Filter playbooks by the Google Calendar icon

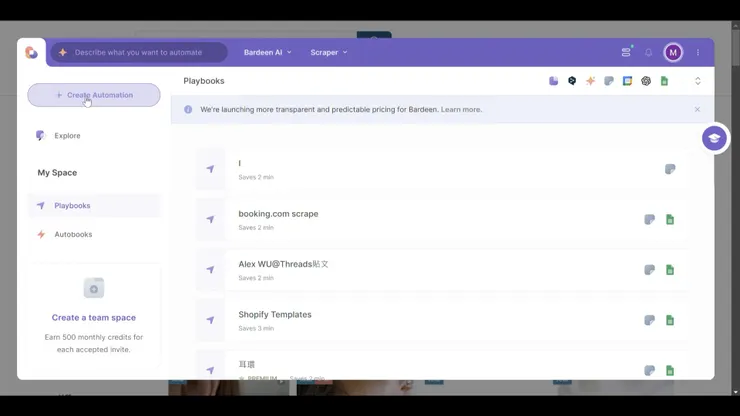627,81
